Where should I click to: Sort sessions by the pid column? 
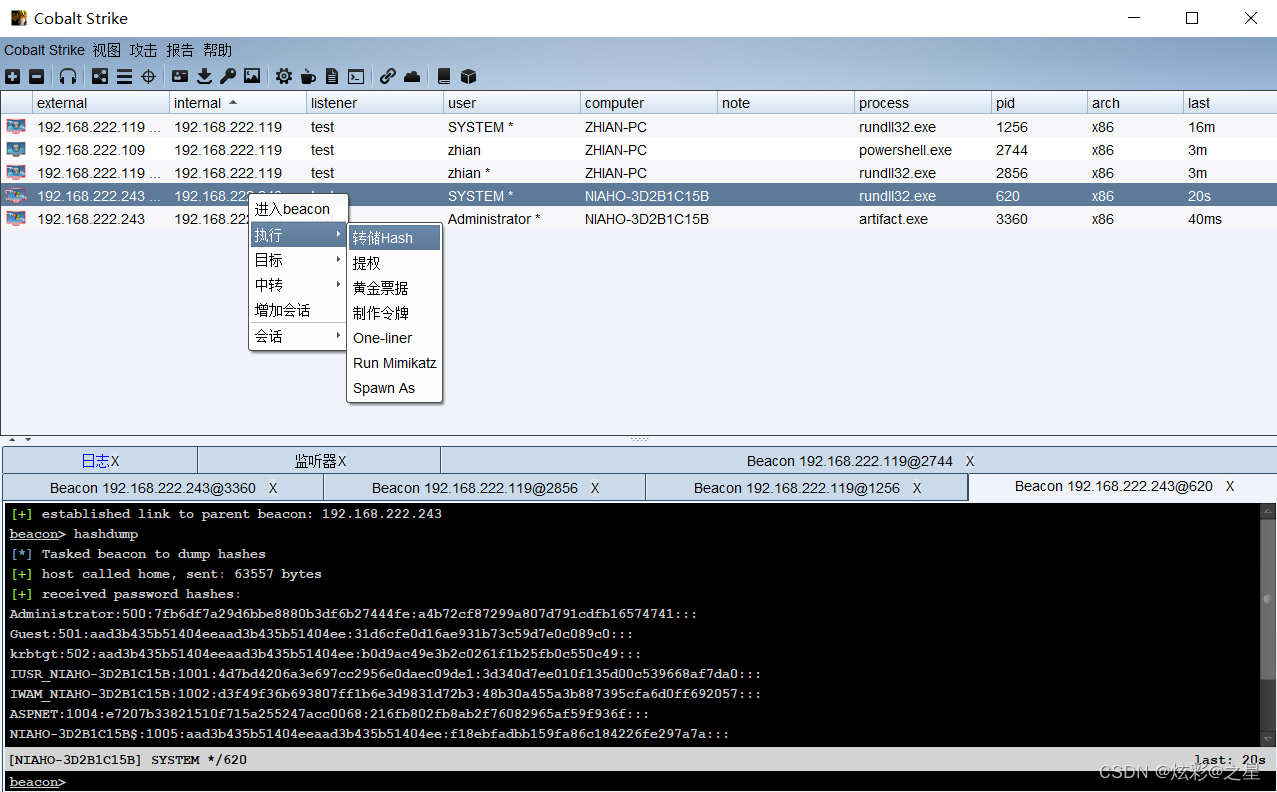click(1040, 103)
